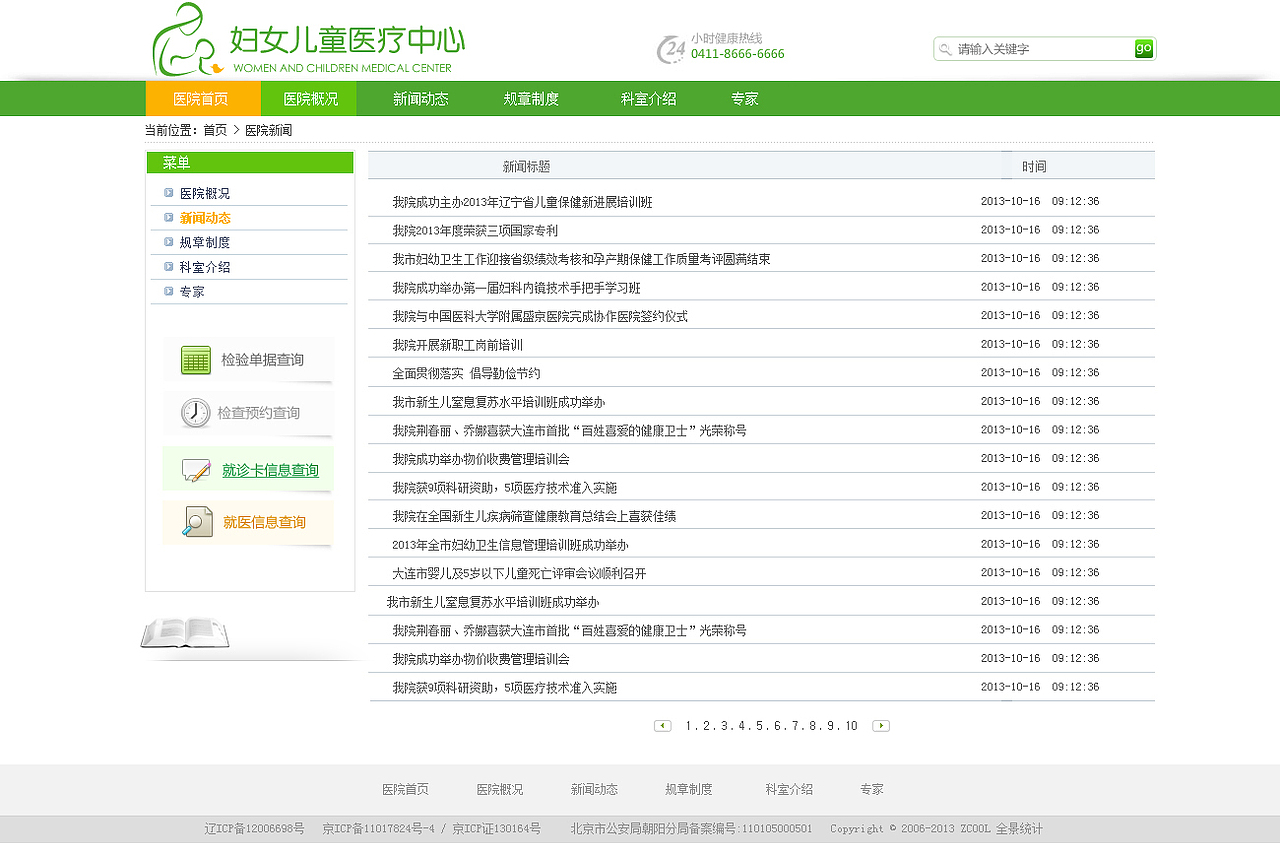Screen dimensions: 1280x856
Task: Expand the arrow bullet beside 规章制度
Action: pos(168,242)
